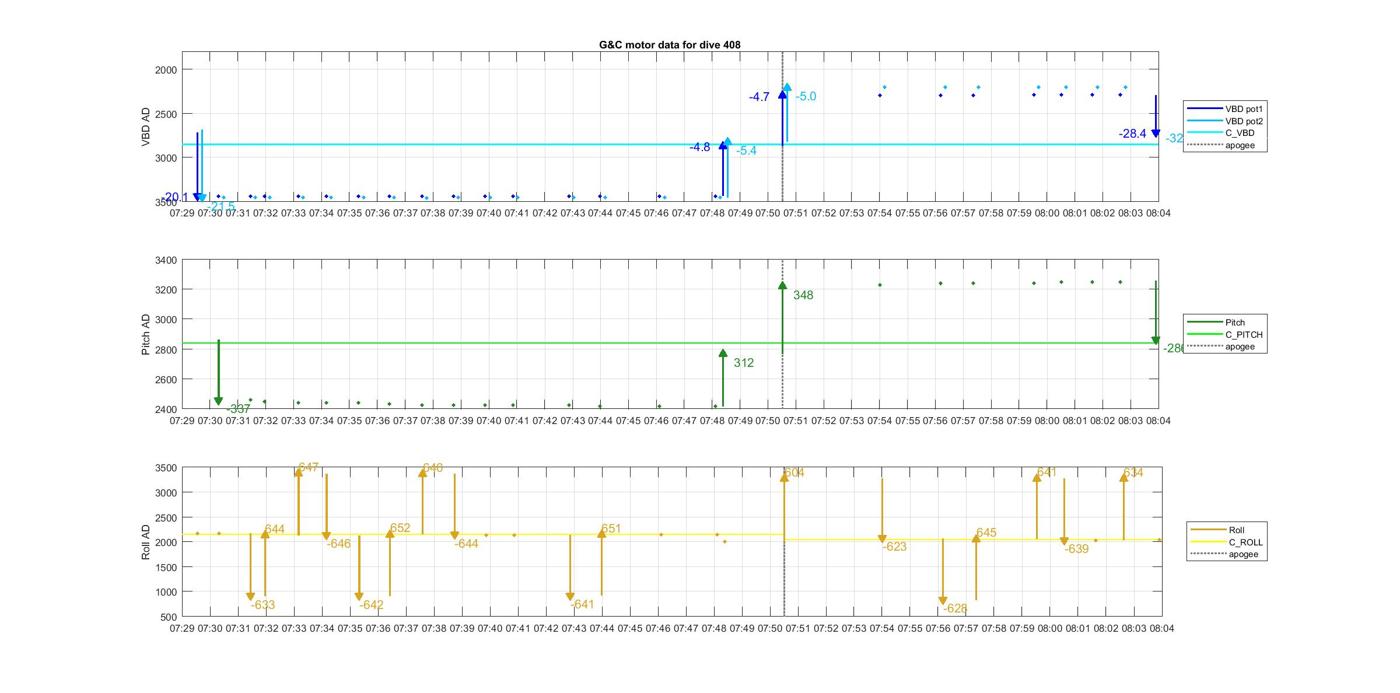1400x693 pixels.
Task: Click the '-337' pitch data label
Action: [238, 409]
